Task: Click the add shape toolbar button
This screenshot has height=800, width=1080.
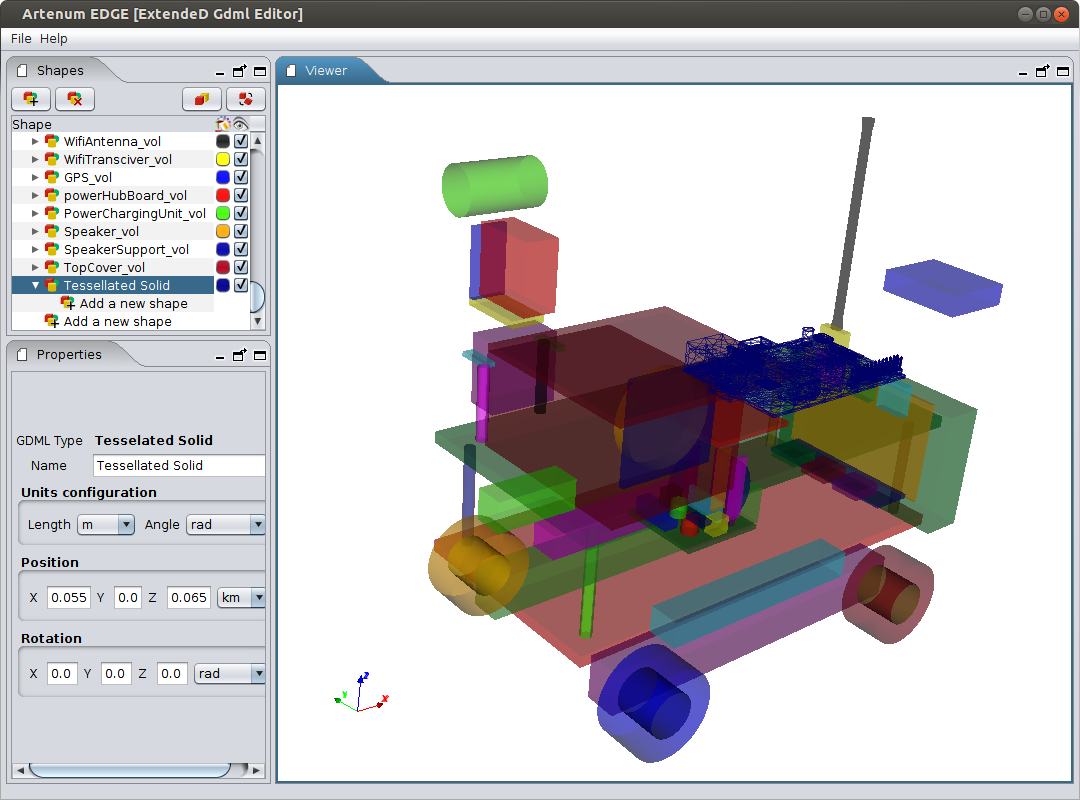Action: pos(31,99)
